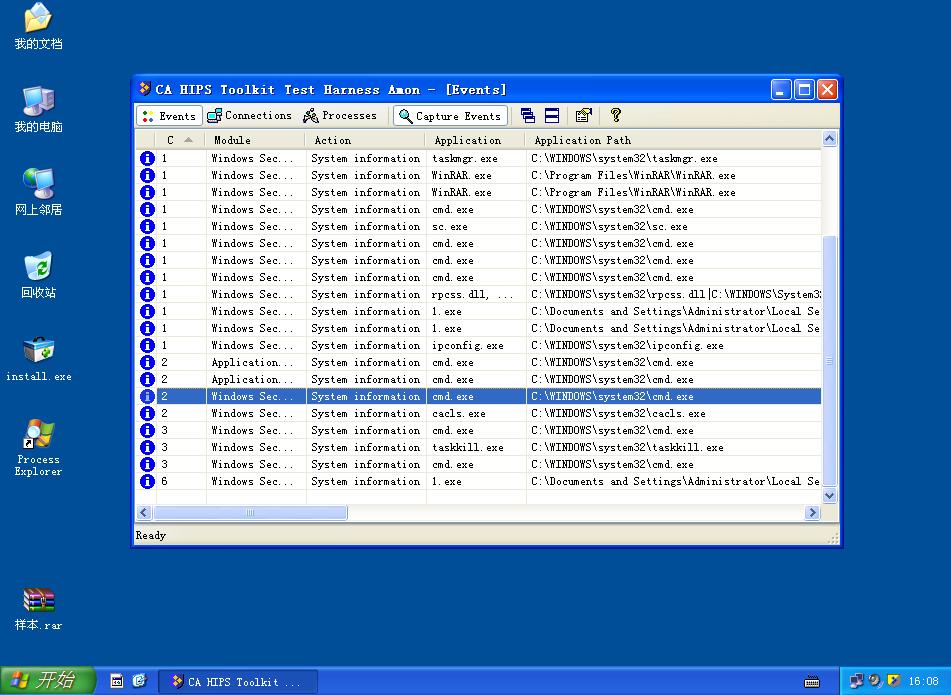Click info icon of sc.exe row
Viewport: 951px width, 695px height.
coord(147,226)
